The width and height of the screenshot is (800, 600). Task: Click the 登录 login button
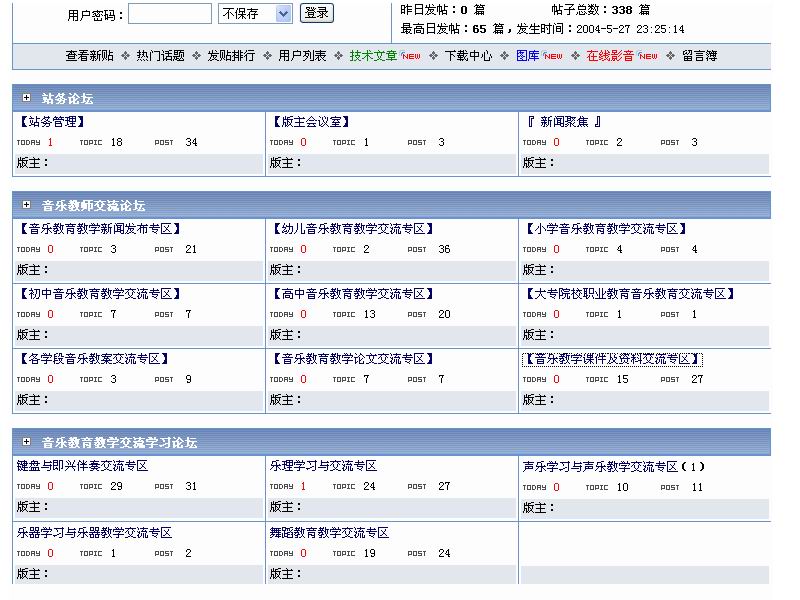(x=317, y=13)
